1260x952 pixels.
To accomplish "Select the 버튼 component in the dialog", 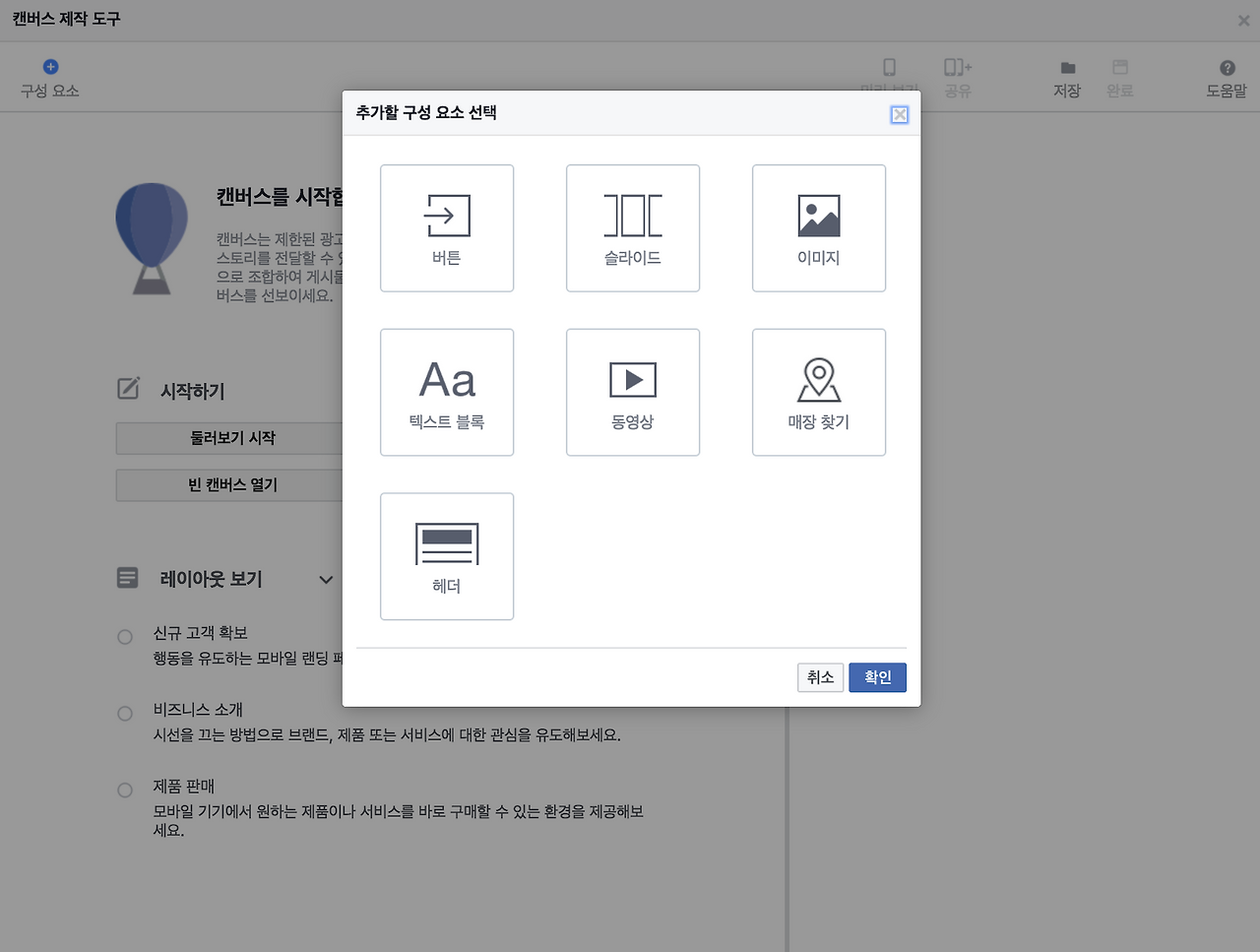I will click(447, 227).
